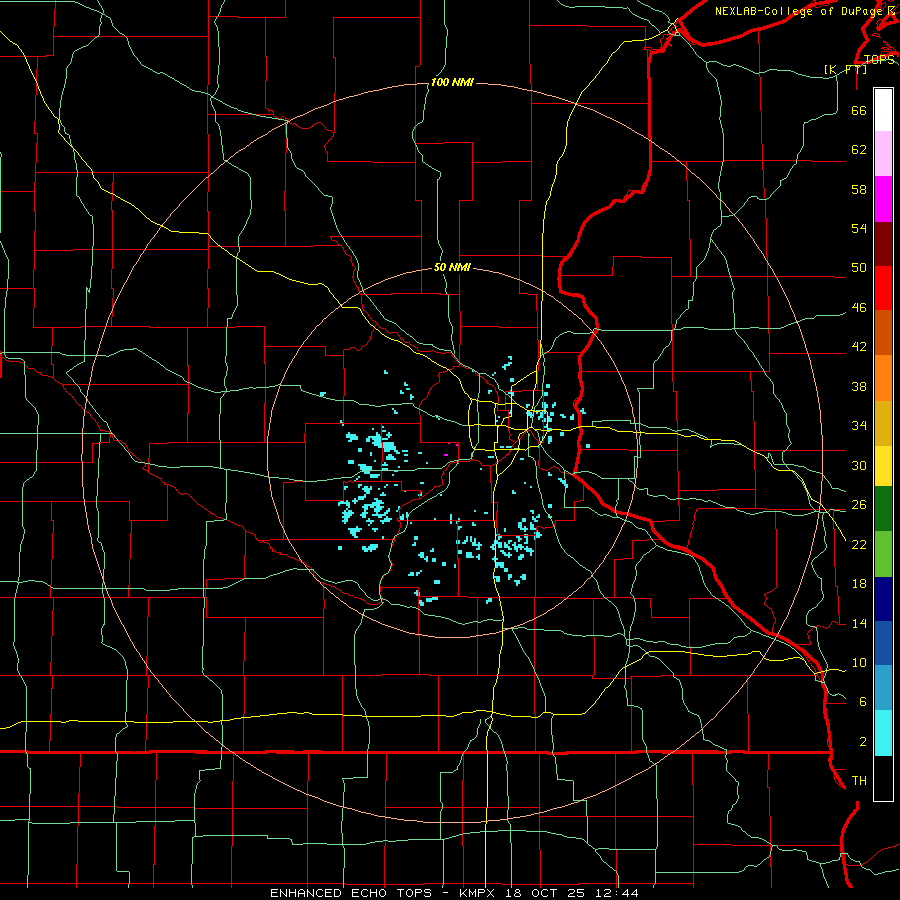Click legend value "30"

[x=859, y=465]
